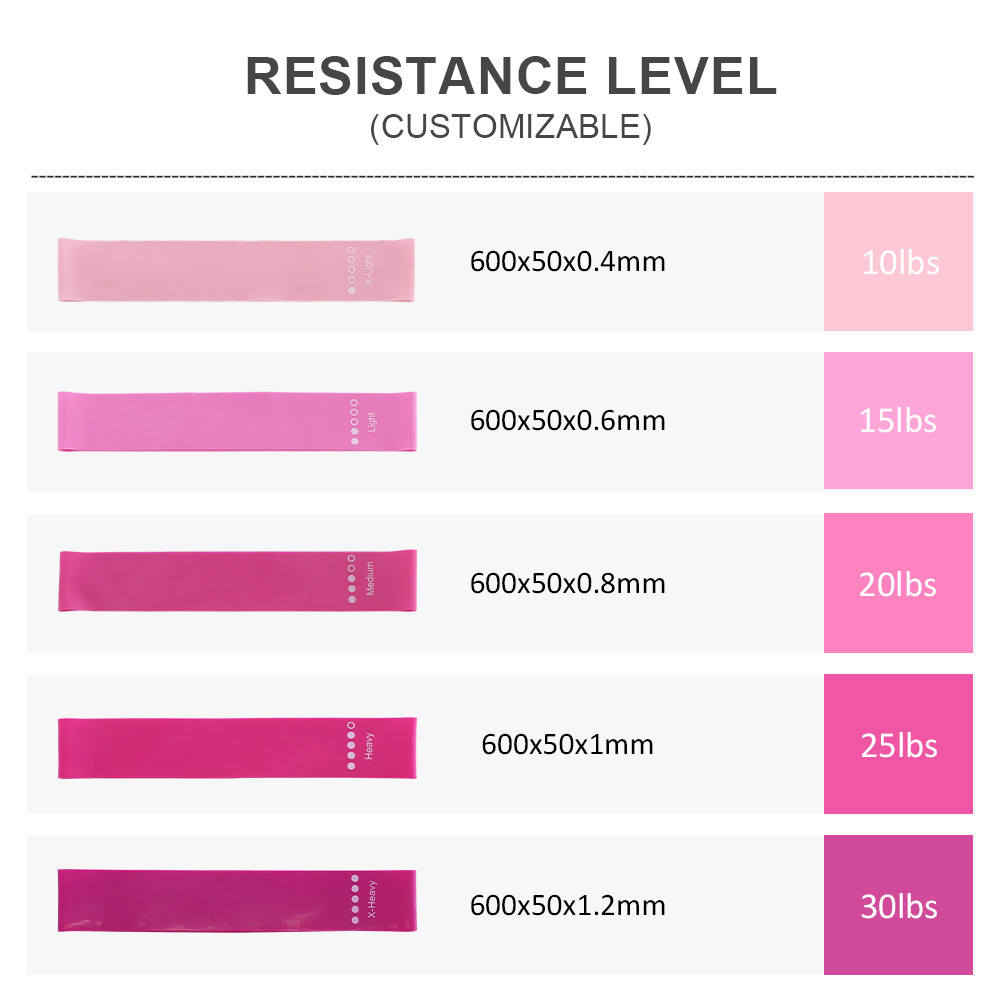Click the X-Heavy dark magenta band image
This screenshot has height=1000, width=1000.
coord(237,900)
